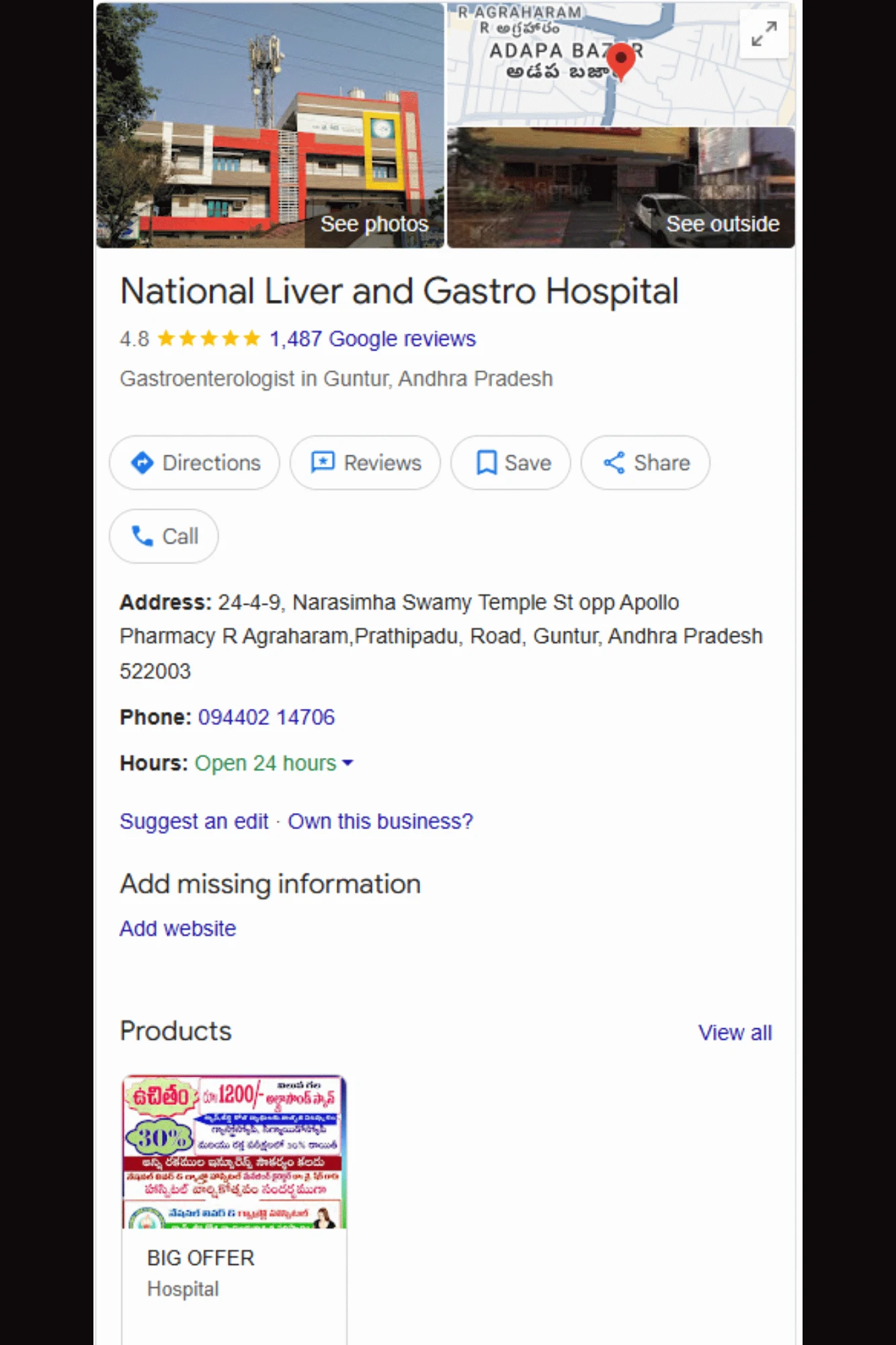
Task: Click the expand map icon
Action: click(764, 34)
